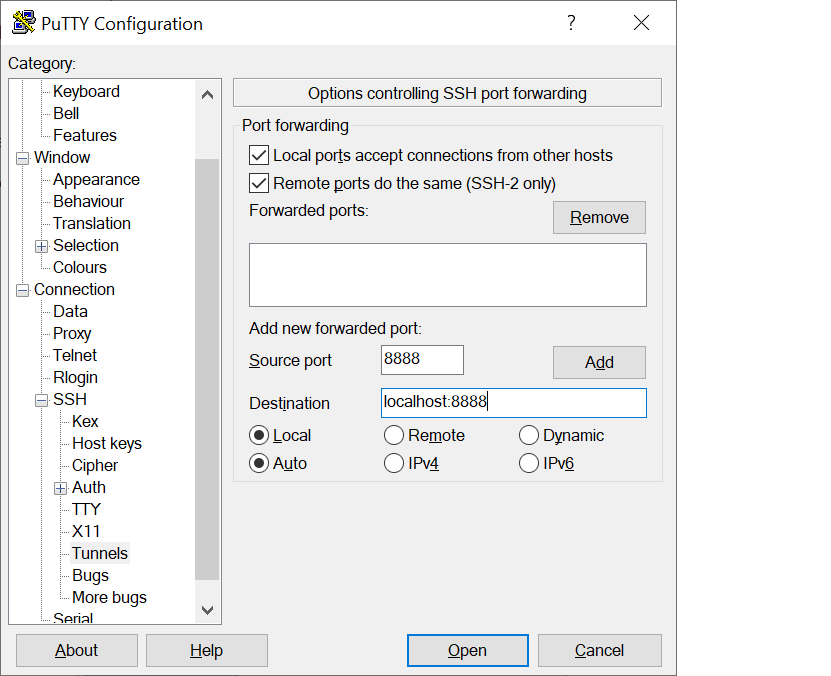Click the Open button
This screenshot has height=676, width=831.
467,650
